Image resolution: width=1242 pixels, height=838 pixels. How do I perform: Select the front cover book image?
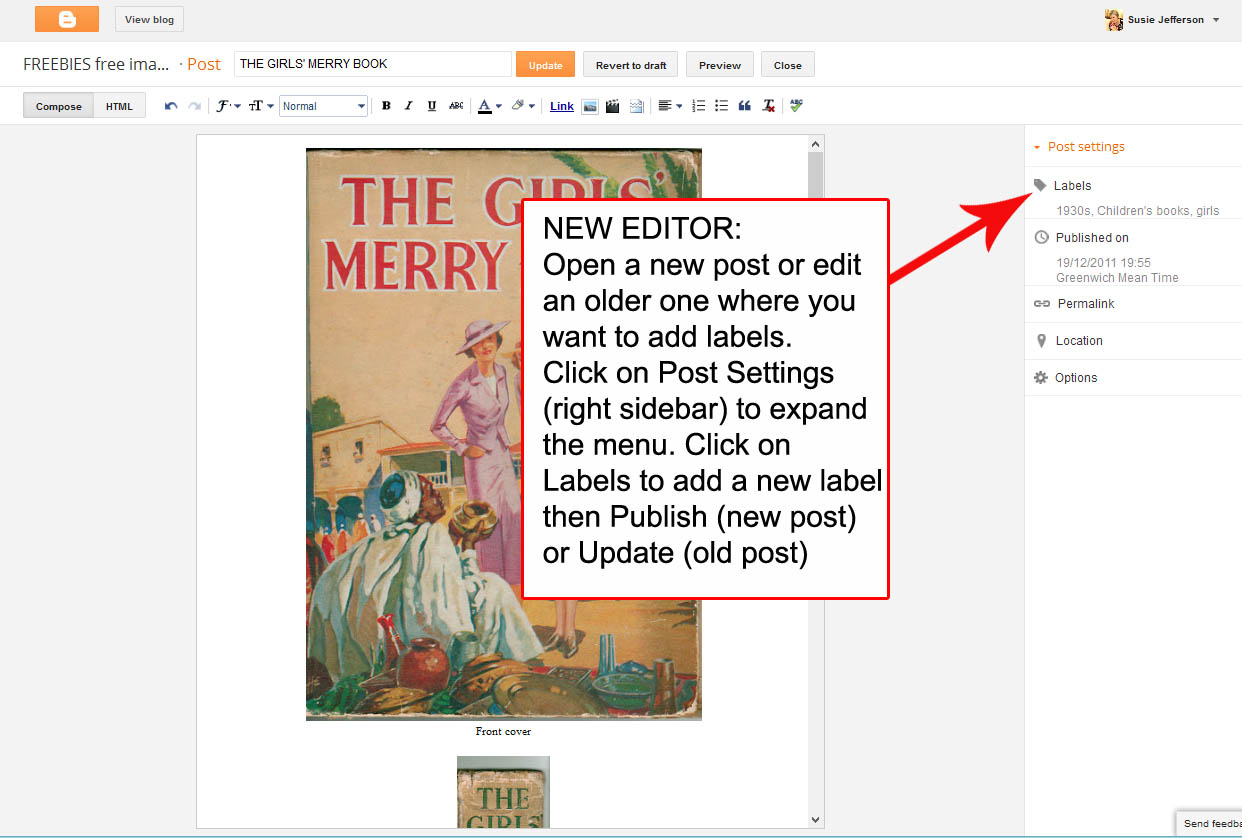(x=504, y=435)
